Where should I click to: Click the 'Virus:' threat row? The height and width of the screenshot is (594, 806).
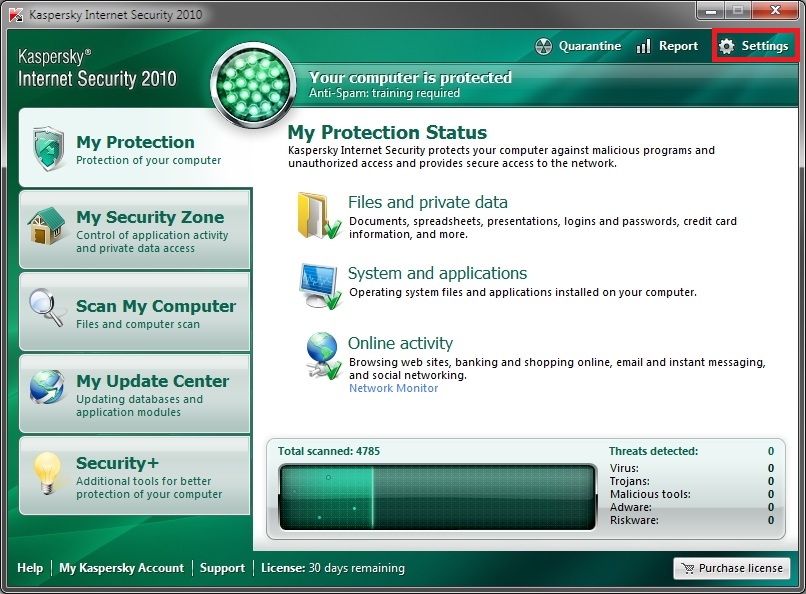[691, 468]
